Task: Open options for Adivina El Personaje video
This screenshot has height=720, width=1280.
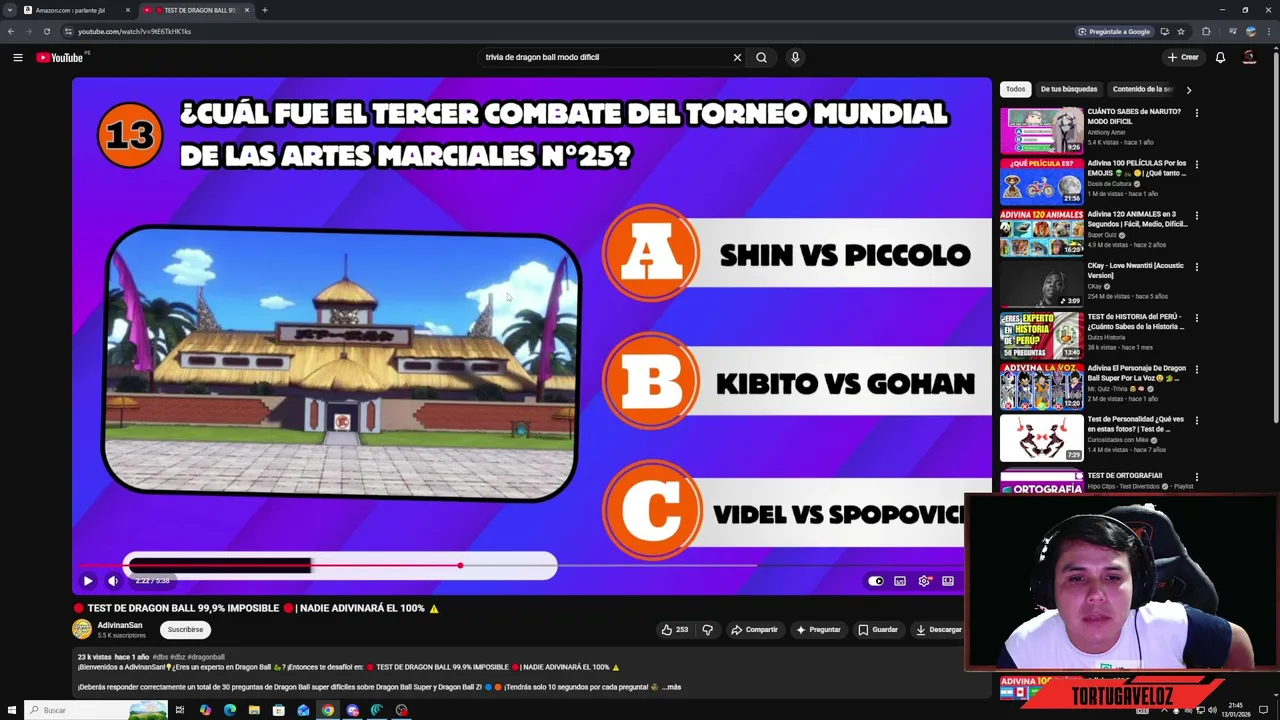Action: (x=1196, y=369)
